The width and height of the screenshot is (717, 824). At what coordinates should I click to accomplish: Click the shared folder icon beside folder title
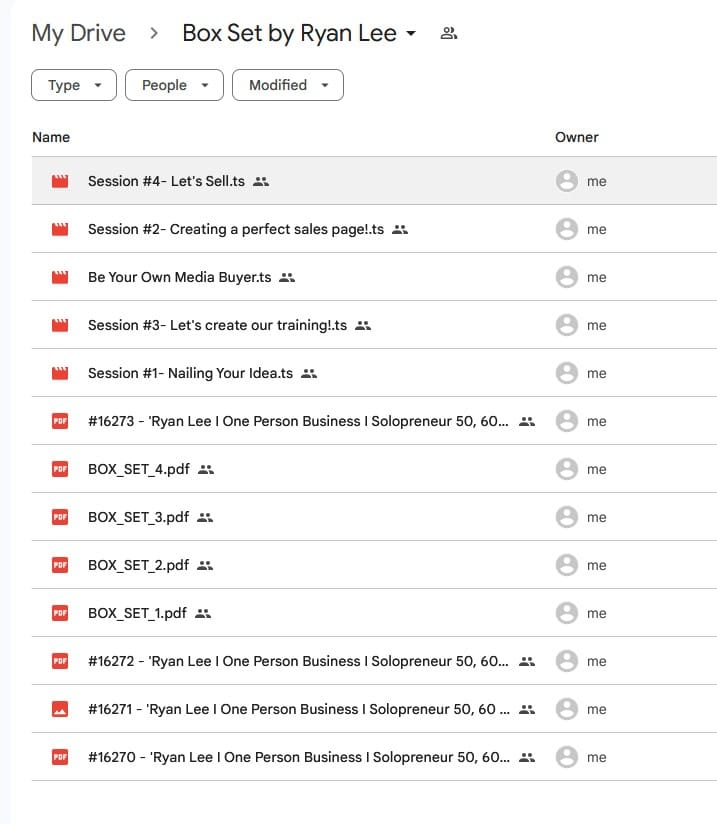click(x=449, y=34)
